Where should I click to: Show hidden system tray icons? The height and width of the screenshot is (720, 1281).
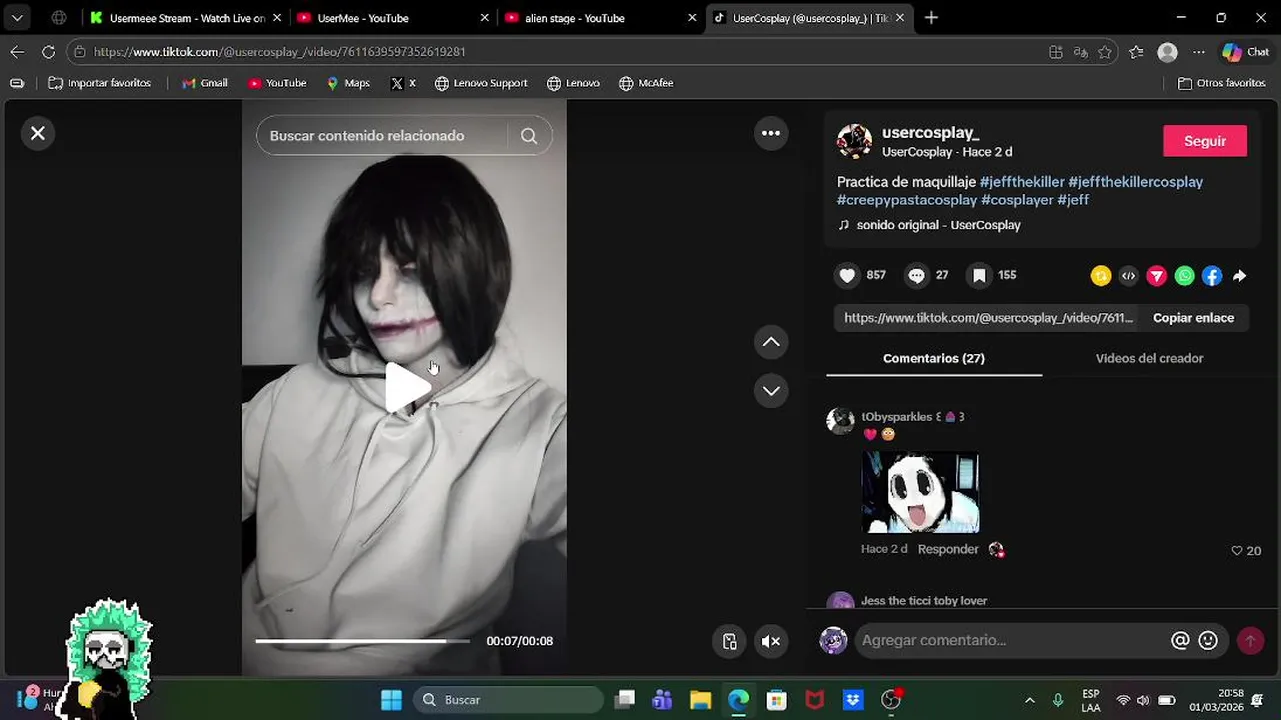[x=1030, y=700]
